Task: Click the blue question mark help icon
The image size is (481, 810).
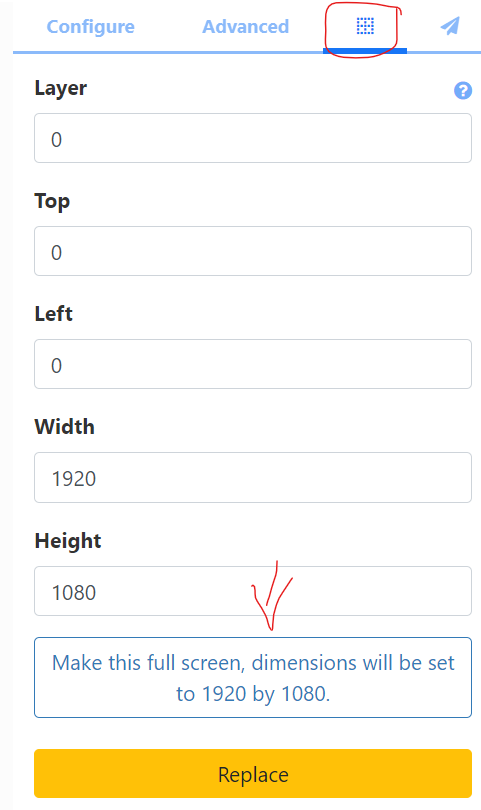Action: (463, 90)
